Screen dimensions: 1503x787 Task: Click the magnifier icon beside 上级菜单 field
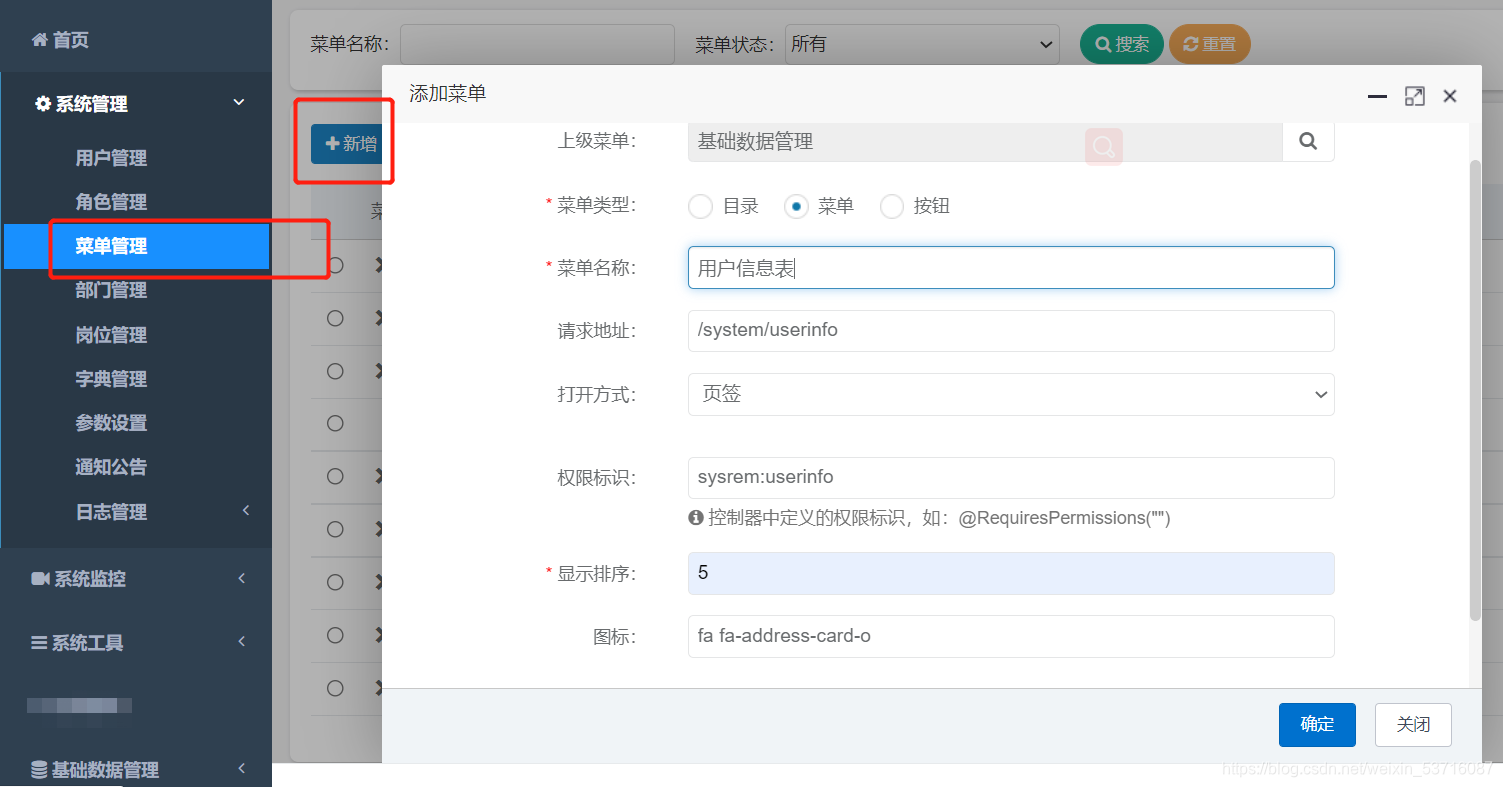1308,141
